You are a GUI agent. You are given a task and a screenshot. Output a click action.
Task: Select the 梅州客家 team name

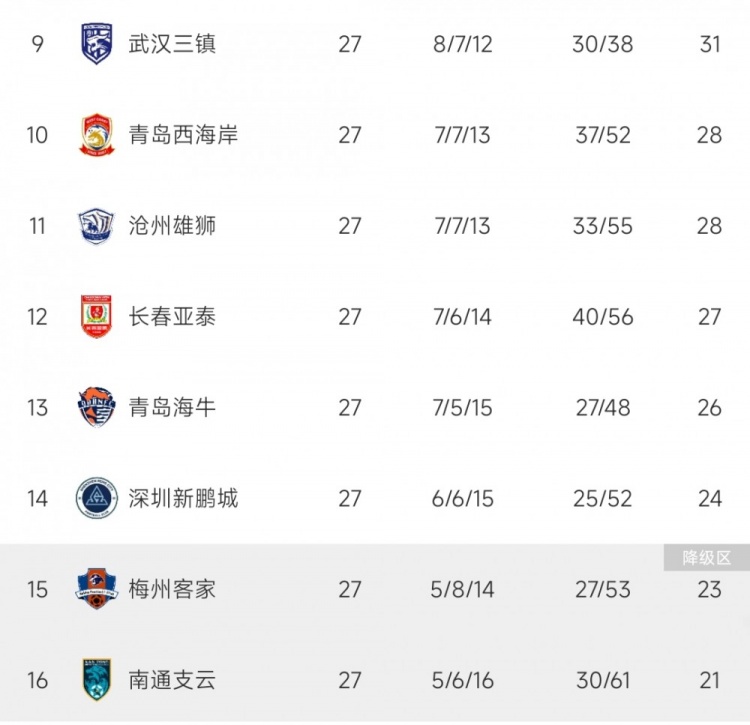(172, 589)
